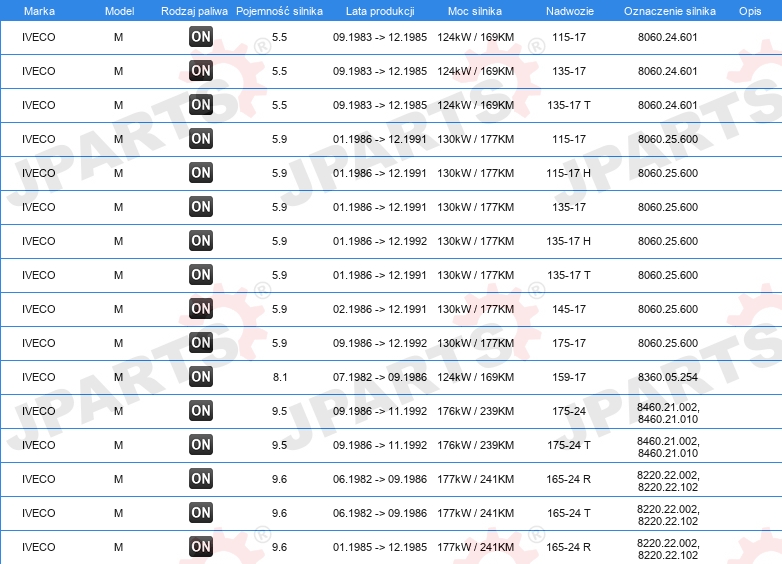Select the ON badge in the 5.9 135-17 T row
The height and width of the screenshot is (564, 782).
point(201,274)
